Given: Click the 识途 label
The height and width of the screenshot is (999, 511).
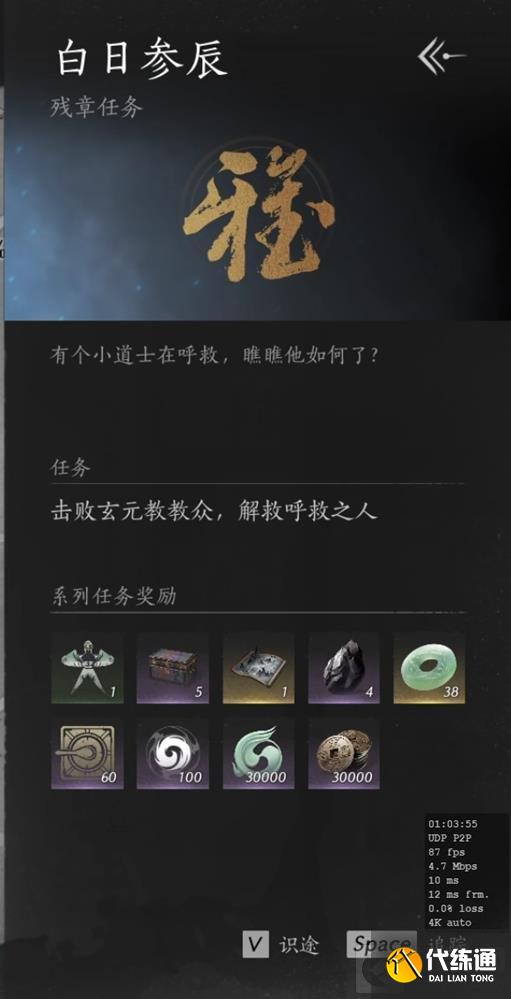Looking at the screenshot, I should coord(299,945).
